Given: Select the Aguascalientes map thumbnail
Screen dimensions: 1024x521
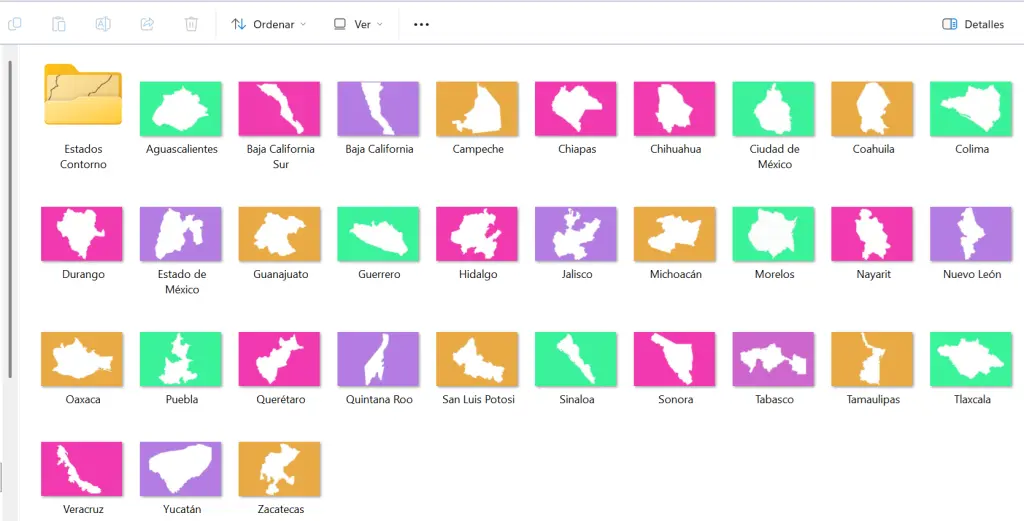Looking at the screenshot, I should [181, 108].
